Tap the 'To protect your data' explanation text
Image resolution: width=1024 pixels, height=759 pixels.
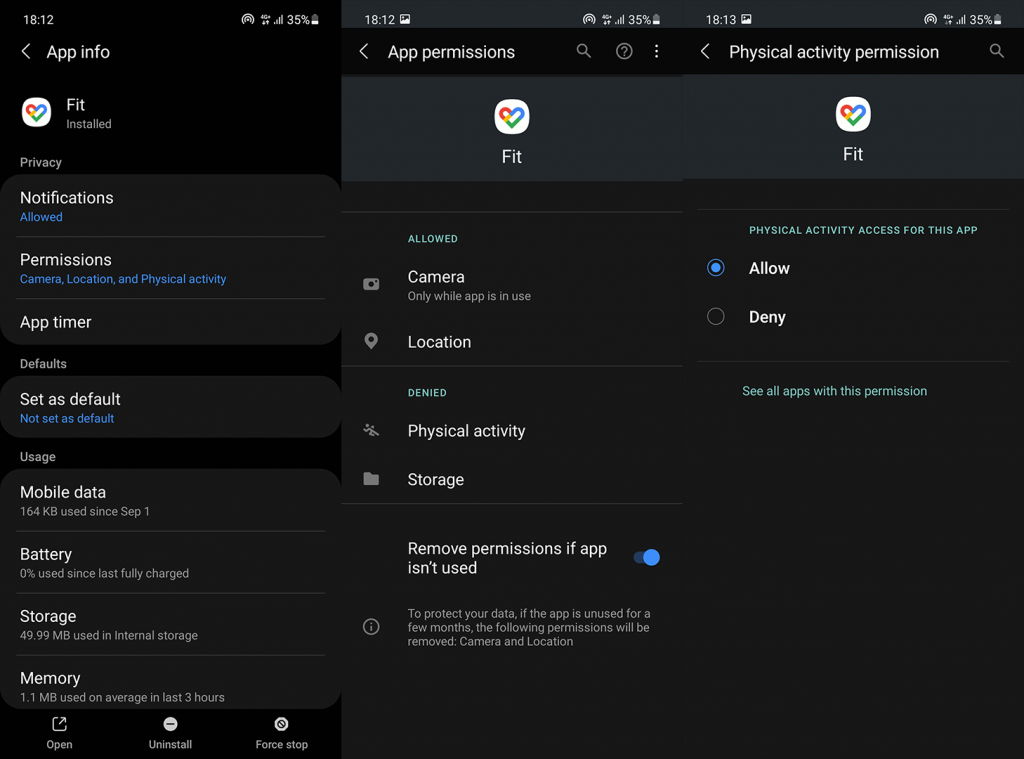click(x=529, y=627)
